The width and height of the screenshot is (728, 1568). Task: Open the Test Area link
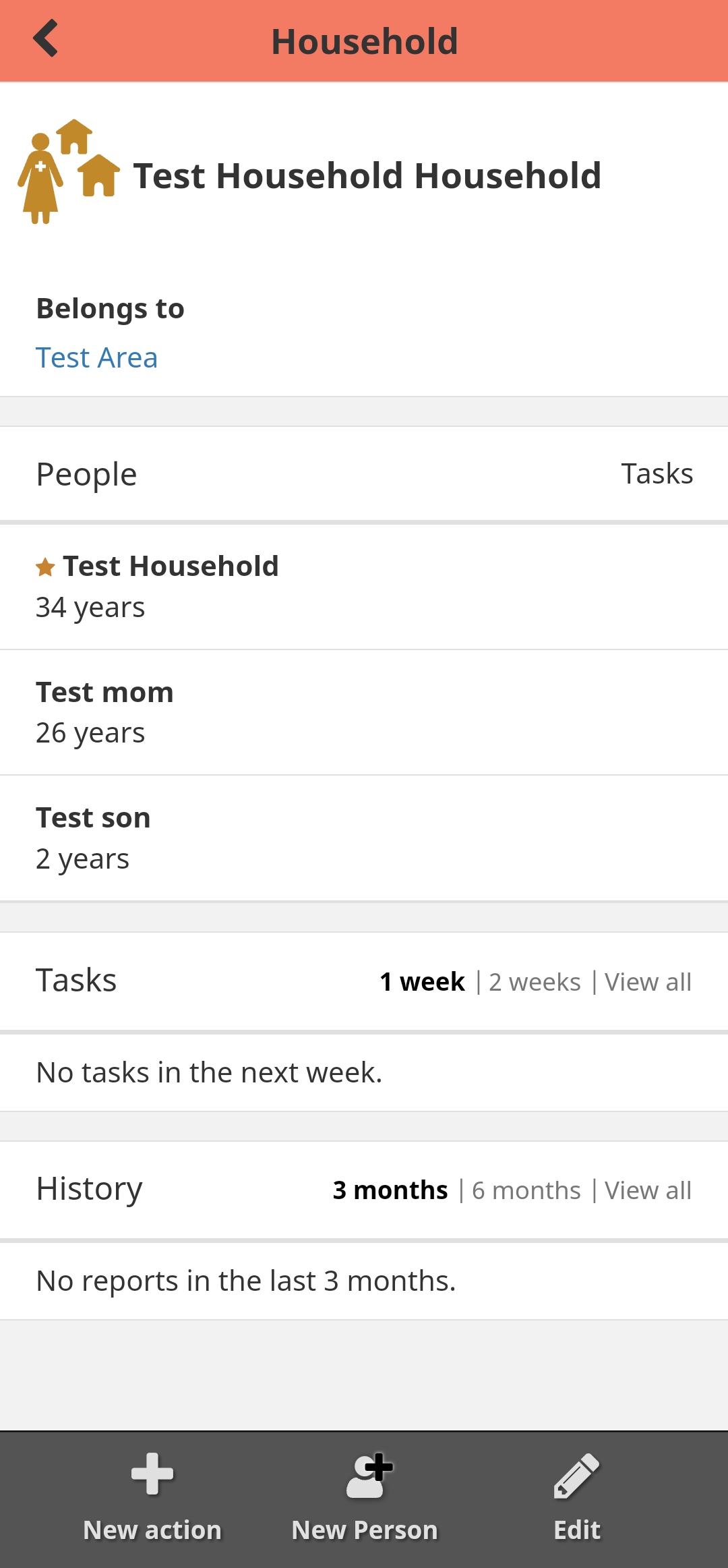(x=97, y=357)
